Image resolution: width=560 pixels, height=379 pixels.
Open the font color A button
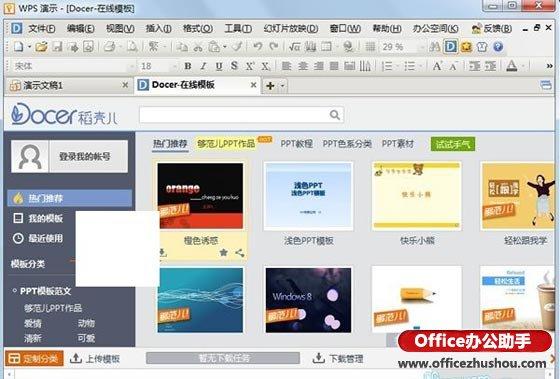pos(512,66)
